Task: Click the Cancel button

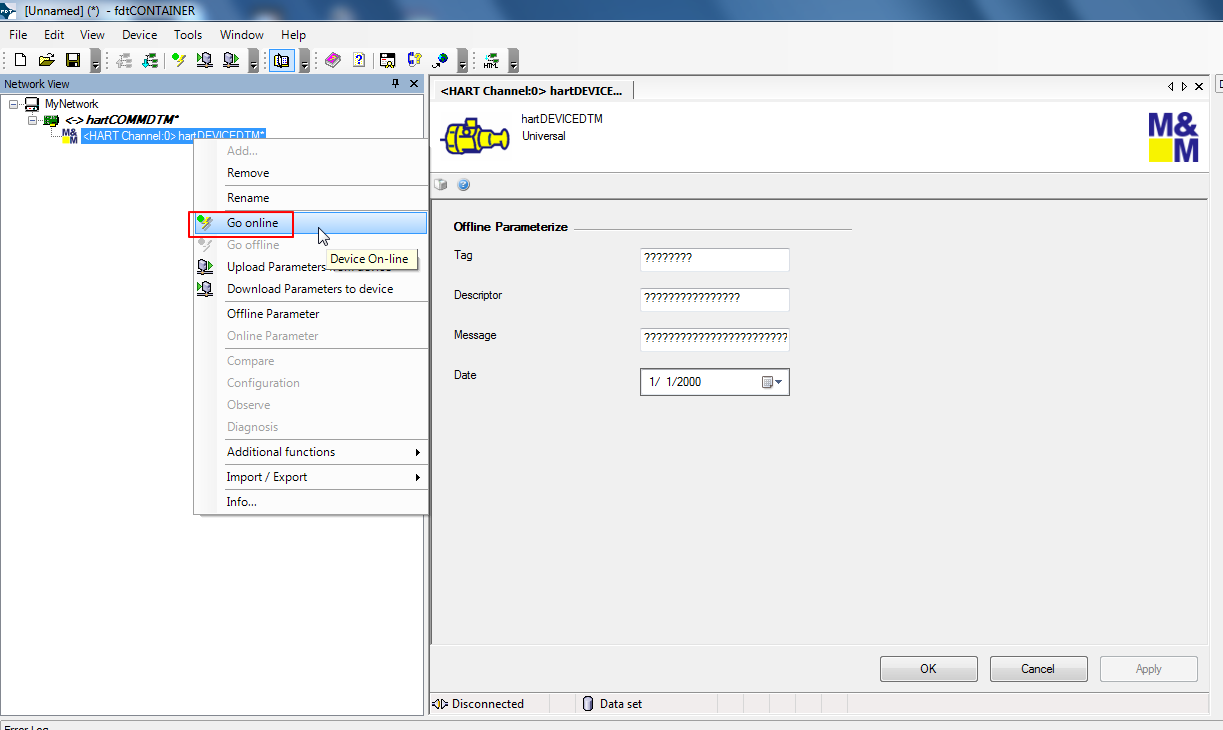Action: coord(1038,669)
